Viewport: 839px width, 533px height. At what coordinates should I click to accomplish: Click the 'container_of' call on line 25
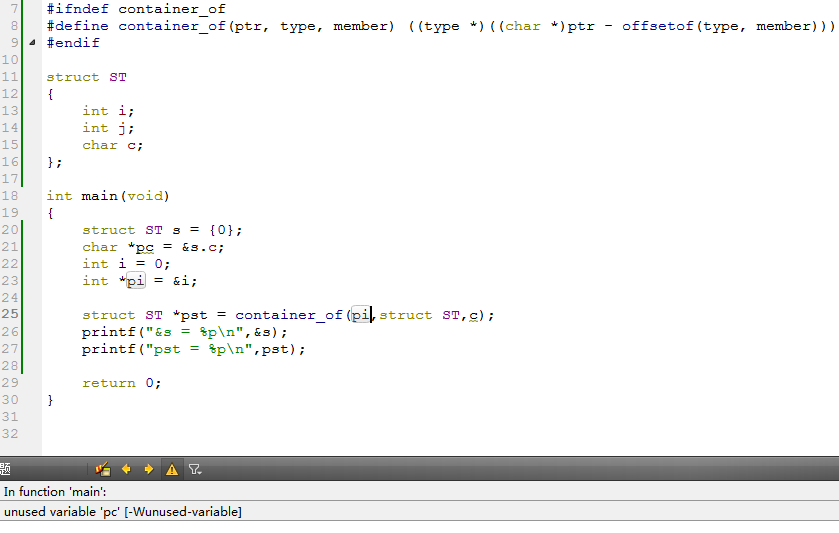[288, 315]
